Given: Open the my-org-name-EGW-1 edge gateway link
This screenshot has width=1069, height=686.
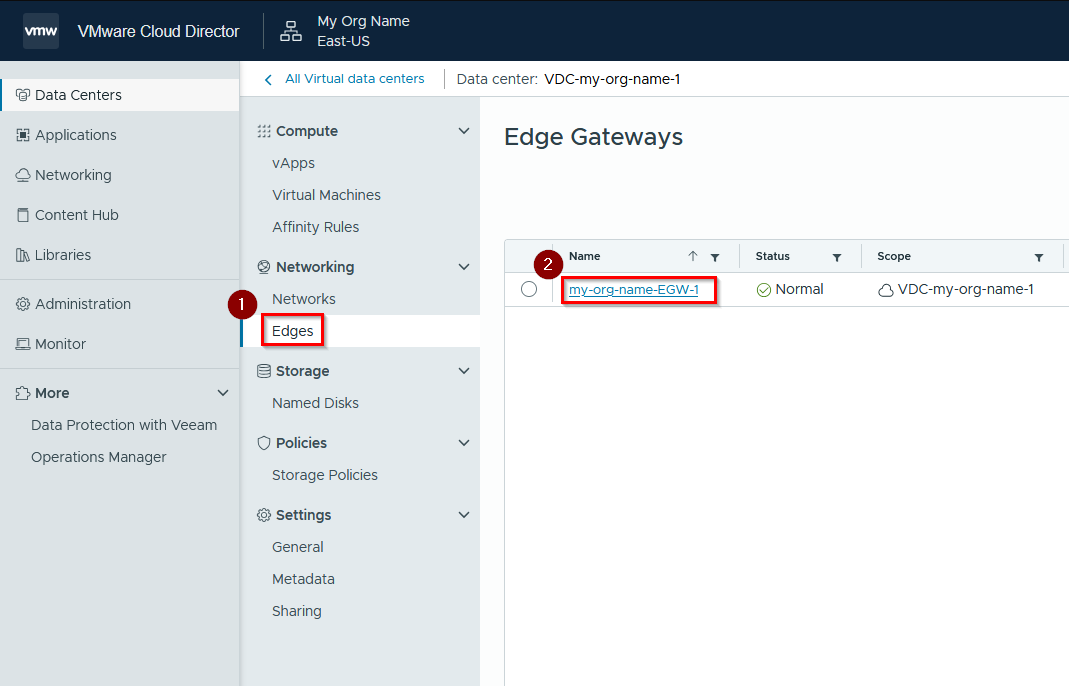Looking at the screenshot, I should (633, 290).
